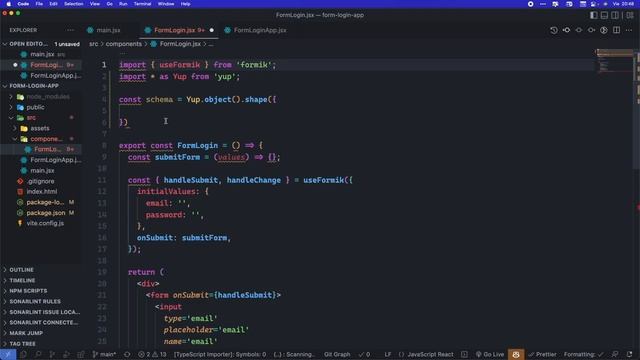
Task: Expand the public folder
Action: tap(11, 107)
